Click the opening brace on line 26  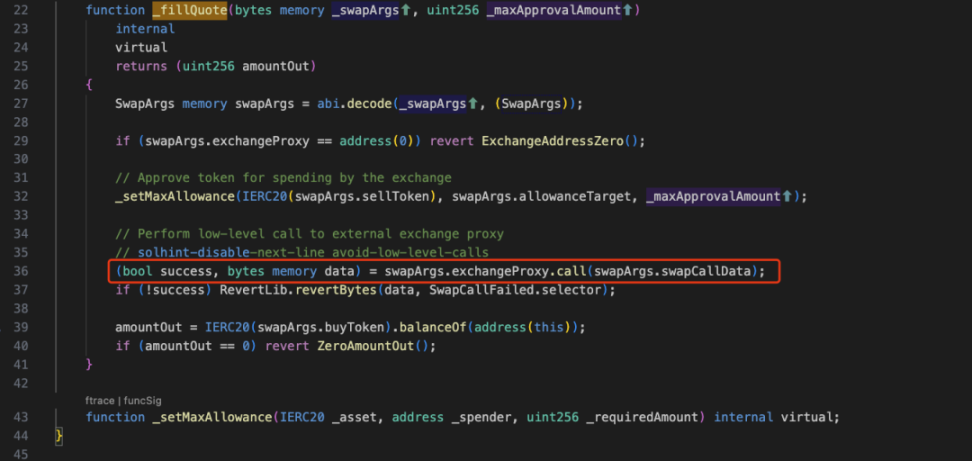coord(89,85)
